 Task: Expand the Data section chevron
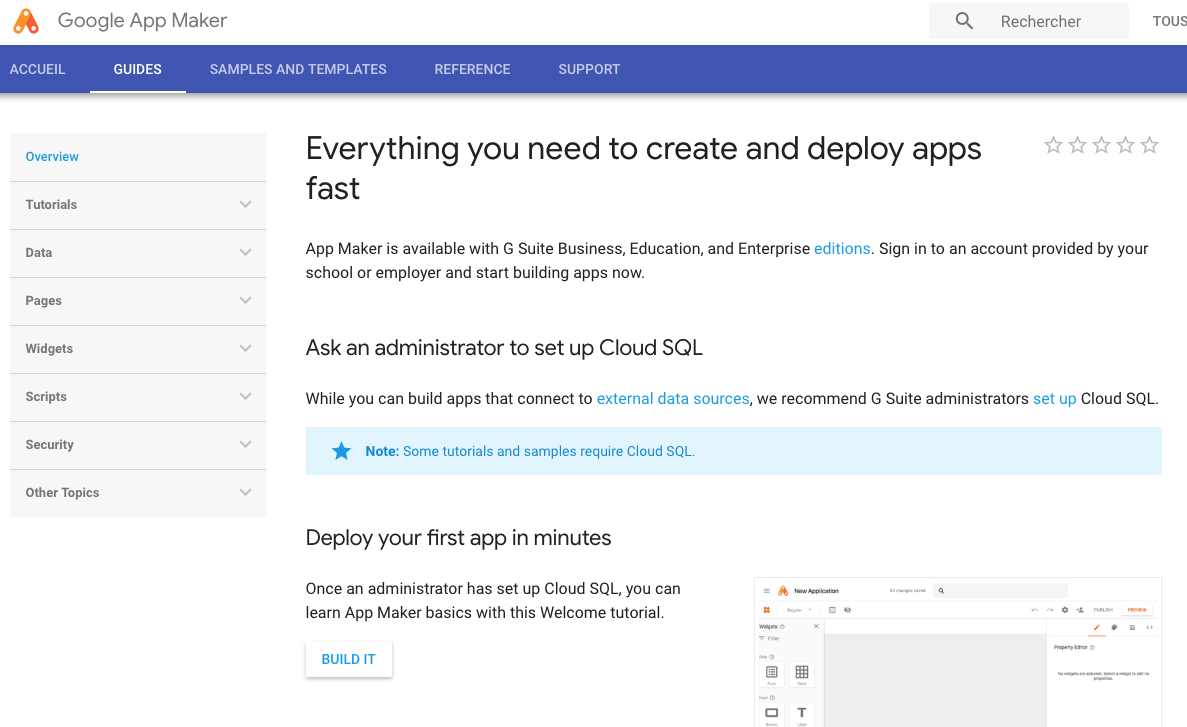pos(245,252)
